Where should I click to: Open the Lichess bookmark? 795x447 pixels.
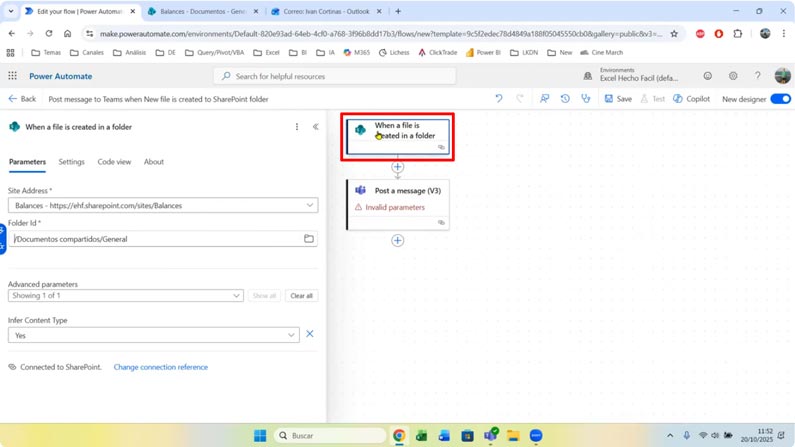[394, 52]
